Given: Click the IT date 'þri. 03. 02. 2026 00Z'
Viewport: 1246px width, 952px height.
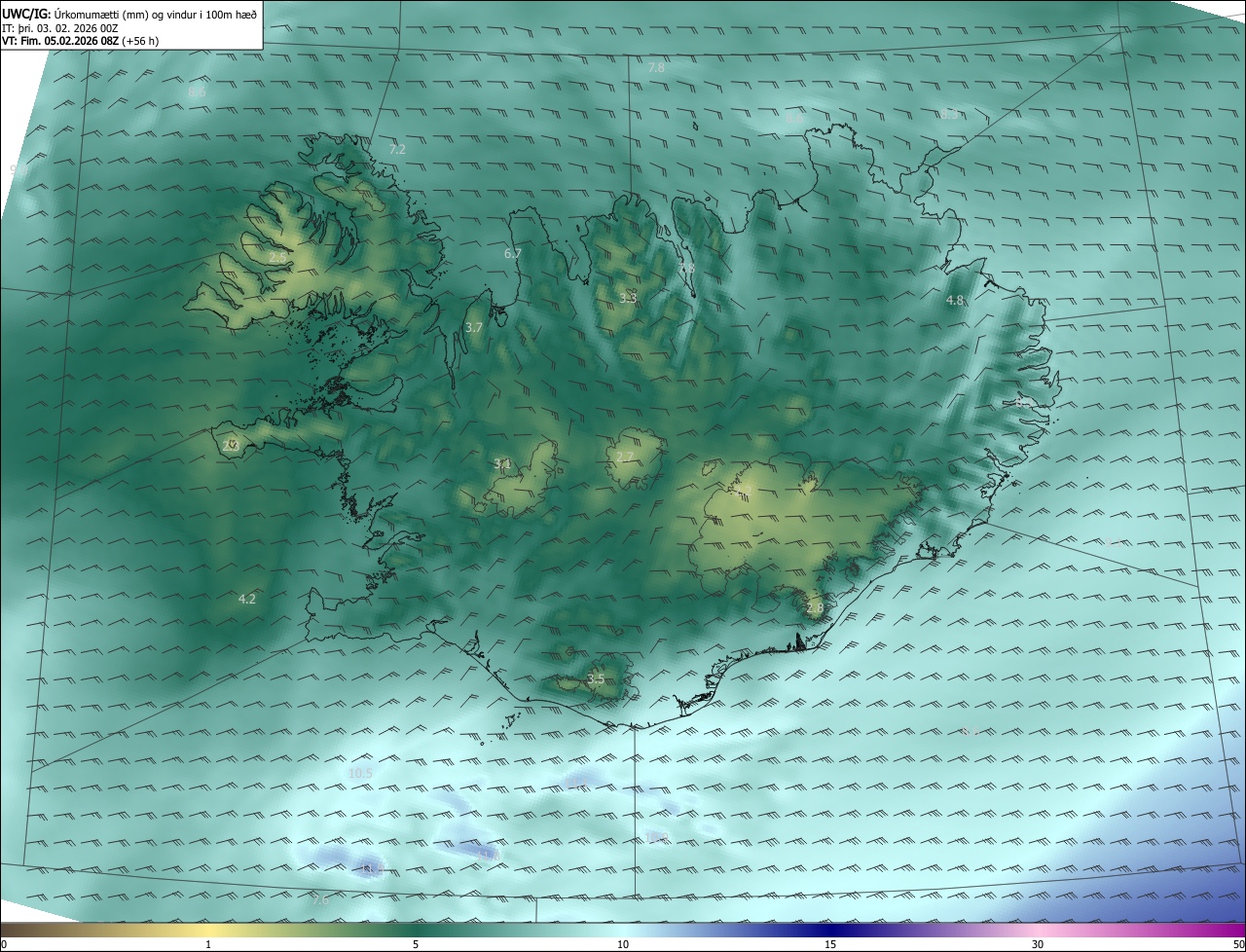Looking at the screenshot, I should (x=66, y=28).
